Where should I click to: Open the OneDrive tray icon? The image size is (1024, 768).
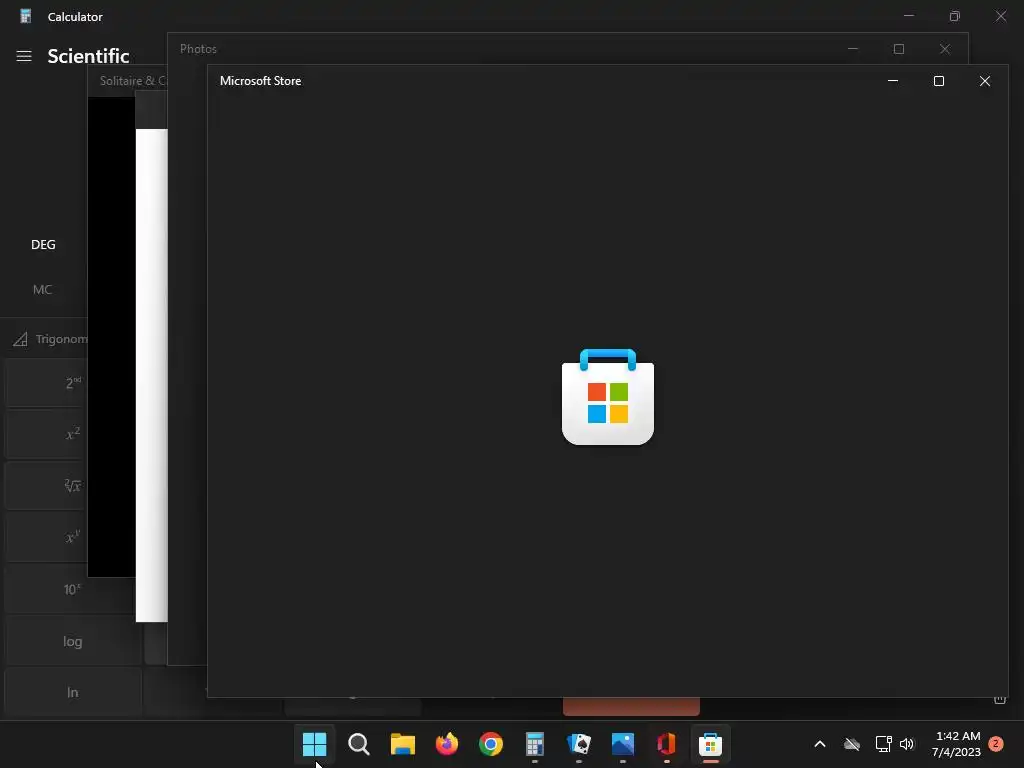coord(852,744)
